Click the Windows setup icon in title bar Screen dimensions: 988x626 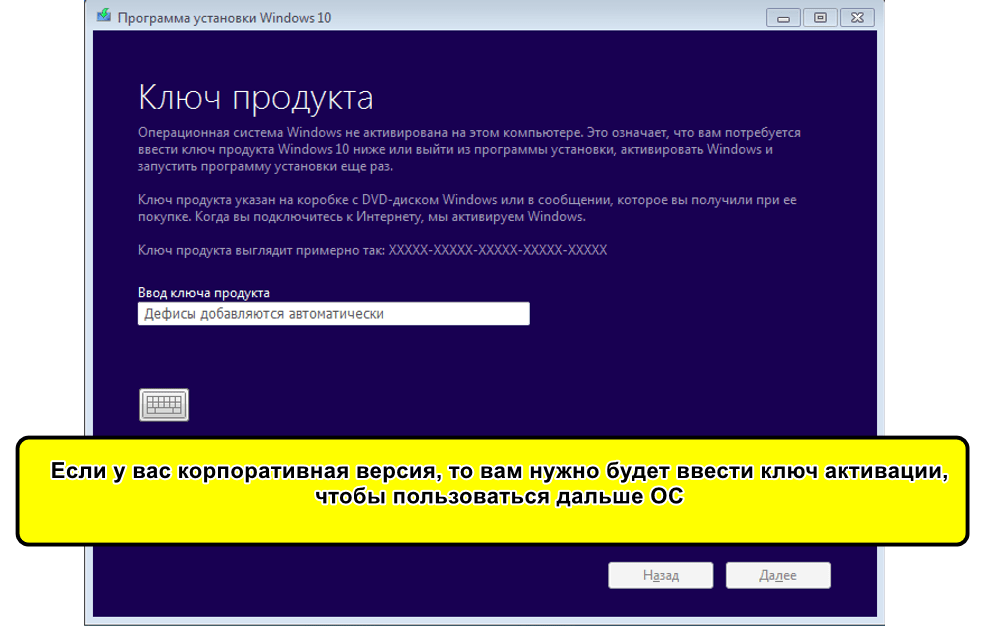pos(103,18)
